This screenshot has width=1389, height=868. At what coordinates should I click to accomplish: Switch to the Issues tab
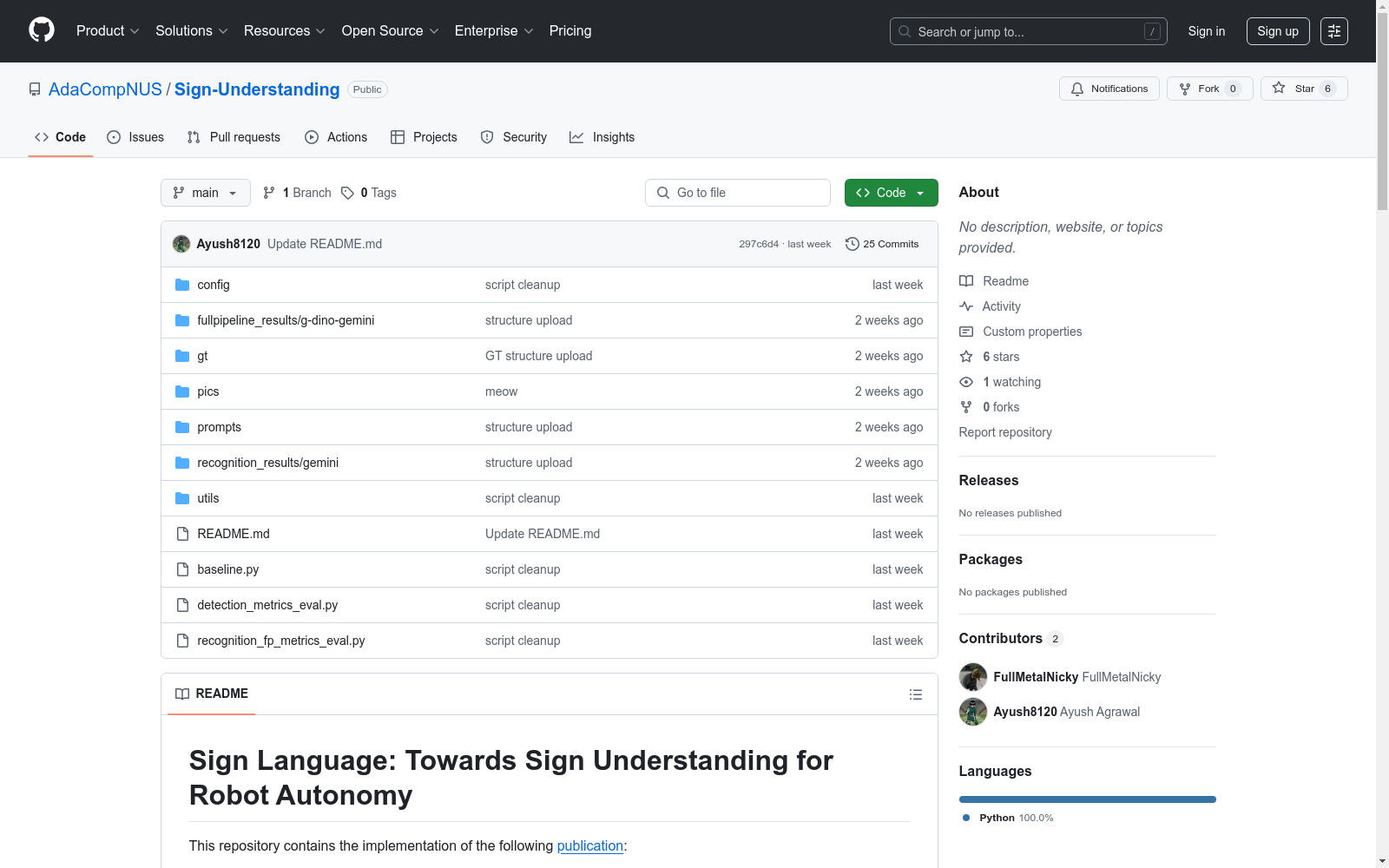click(135, 137)
